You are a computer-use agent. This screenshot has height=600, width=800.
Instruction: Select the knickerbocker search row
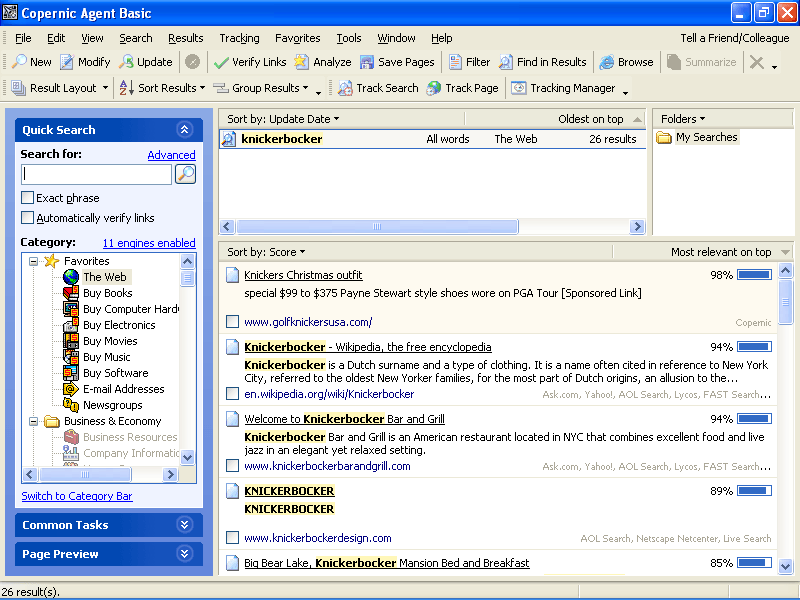tap(433, 139)
